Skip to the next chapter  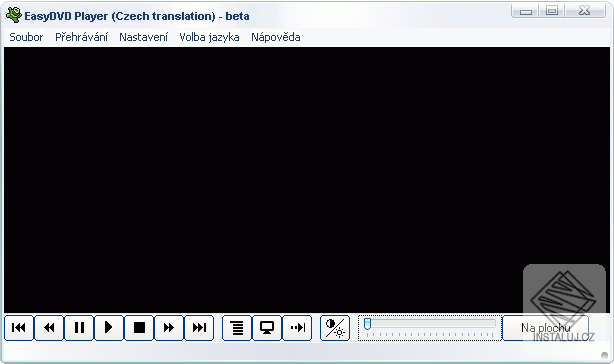tap(199, 328)
